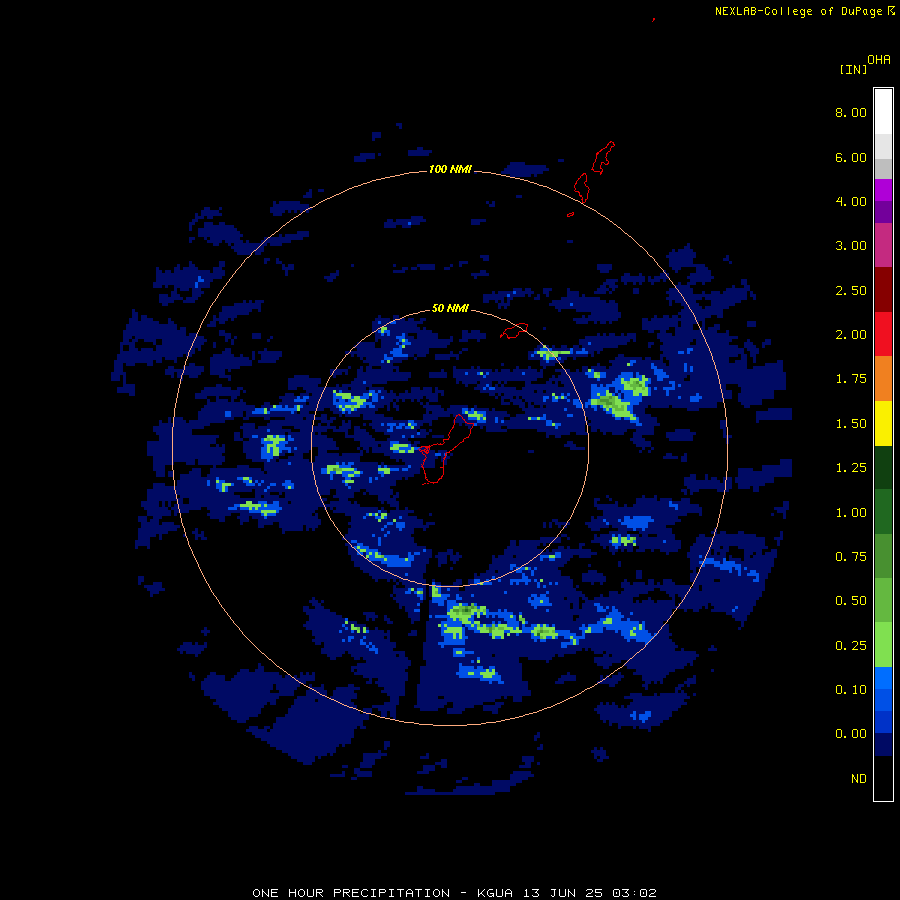Click the 8.00 legend value
Screen dimensions: 900x900
(x=851, y=112)
